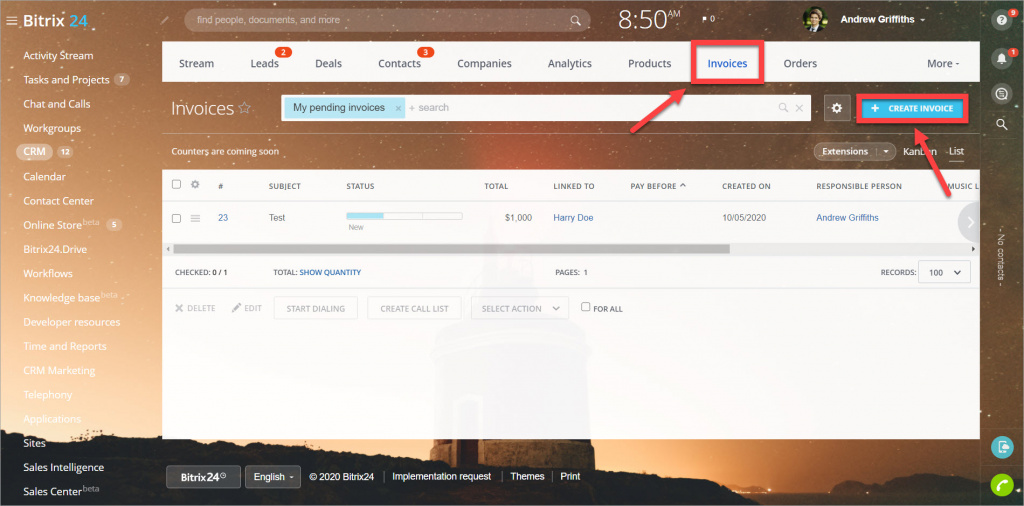Open the Contacts tab
This screenshot has height=506, width=1024.
pos(400,63)
